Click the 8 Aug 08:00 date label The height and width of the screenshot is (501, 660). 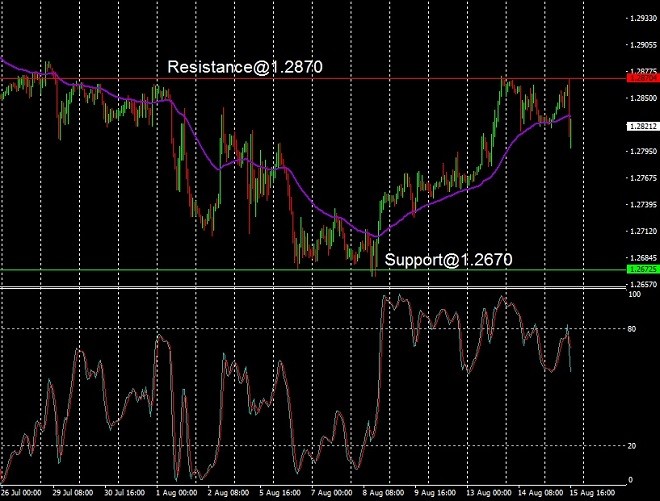(383, 493)
